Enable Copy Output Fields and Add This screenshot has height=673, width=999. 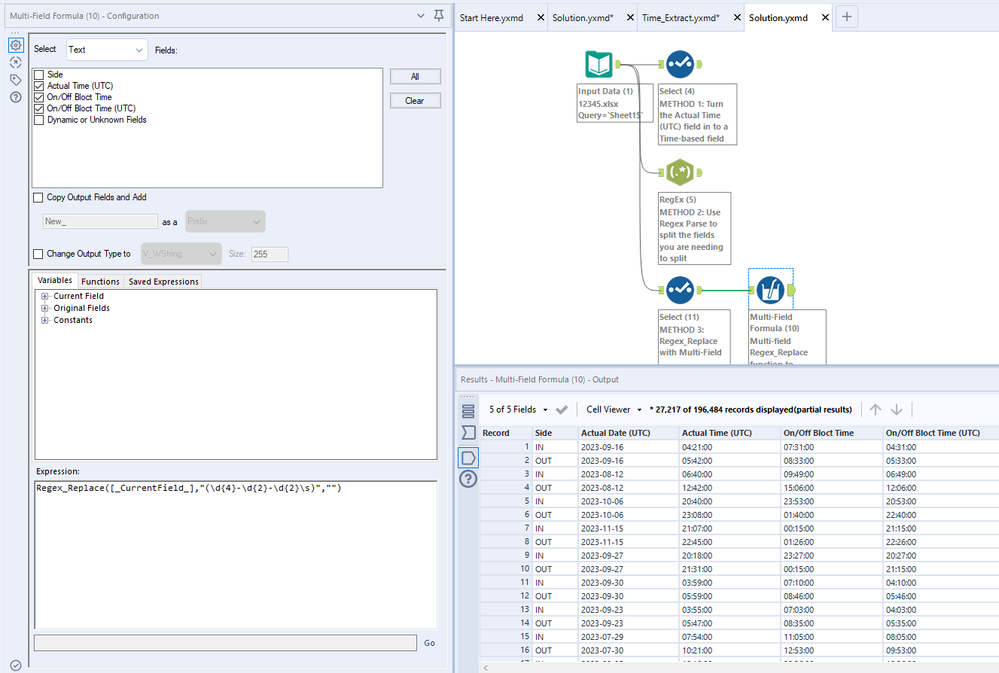(x=38, y=198)
